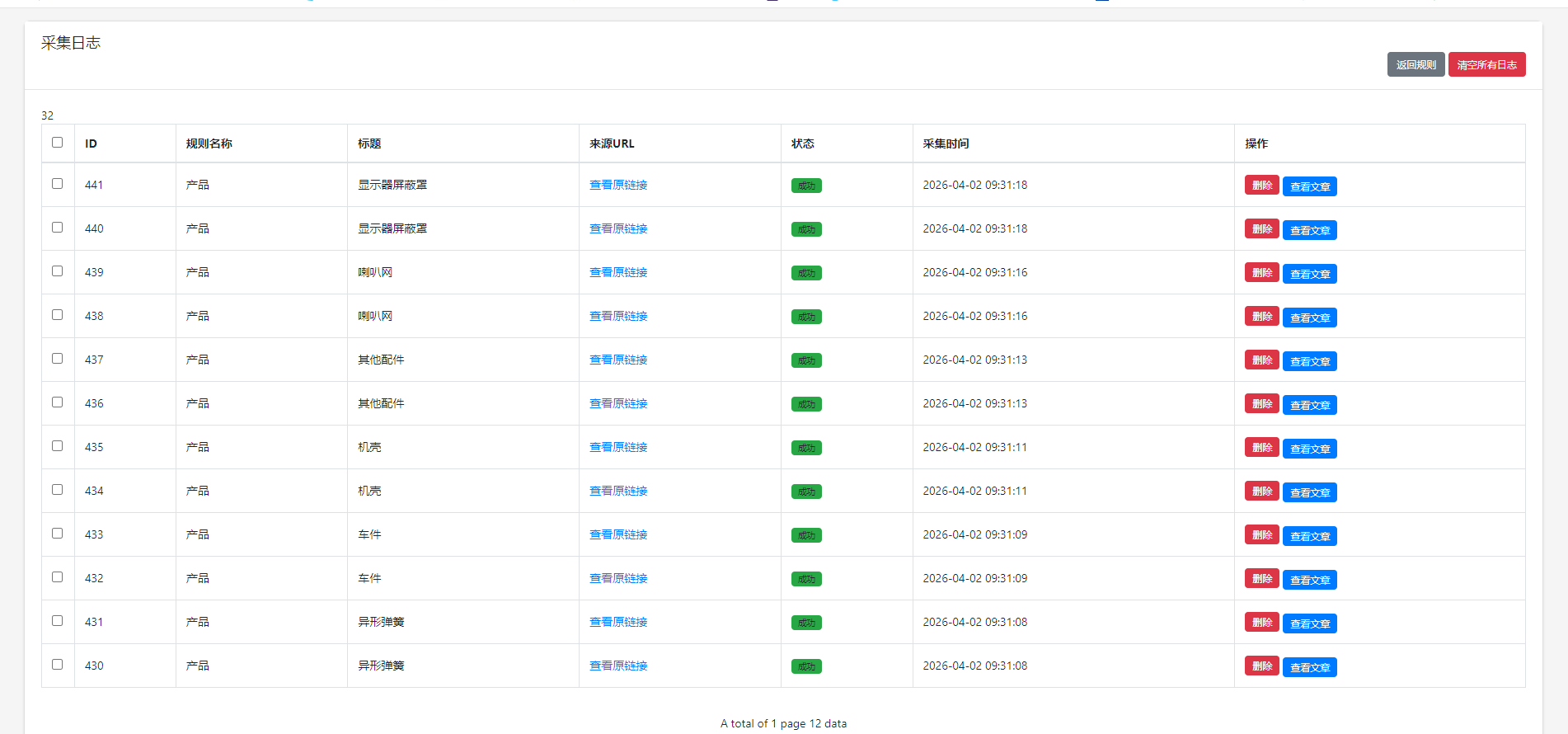Image resolution: width=1568 pixels, height=734 pixels.
Task: Open source link for row ID 432
Action: [x=617, y=578]
